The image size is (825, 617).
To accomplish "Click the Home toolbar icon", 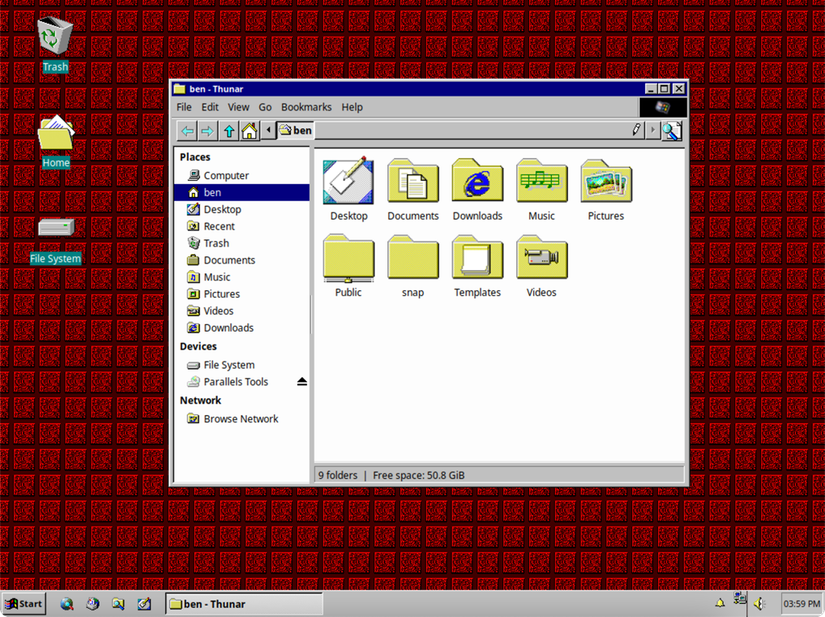I will (x=251, y=130).
